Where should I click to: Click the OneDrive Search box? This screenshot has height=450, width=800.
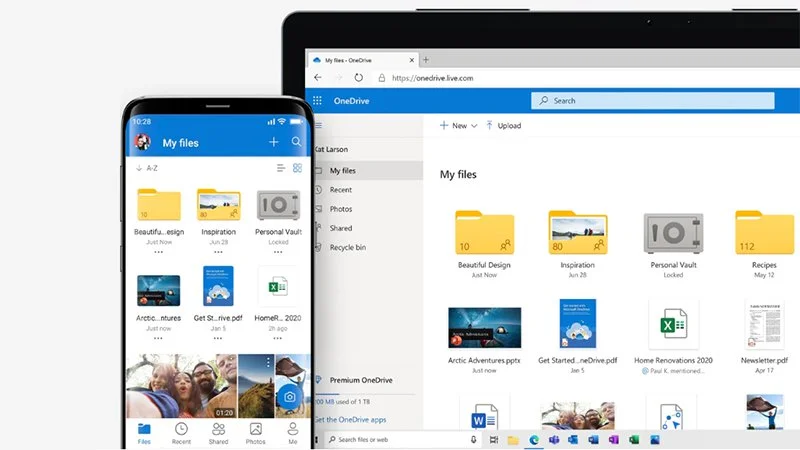pyautogui.click(x=653, y=101)
